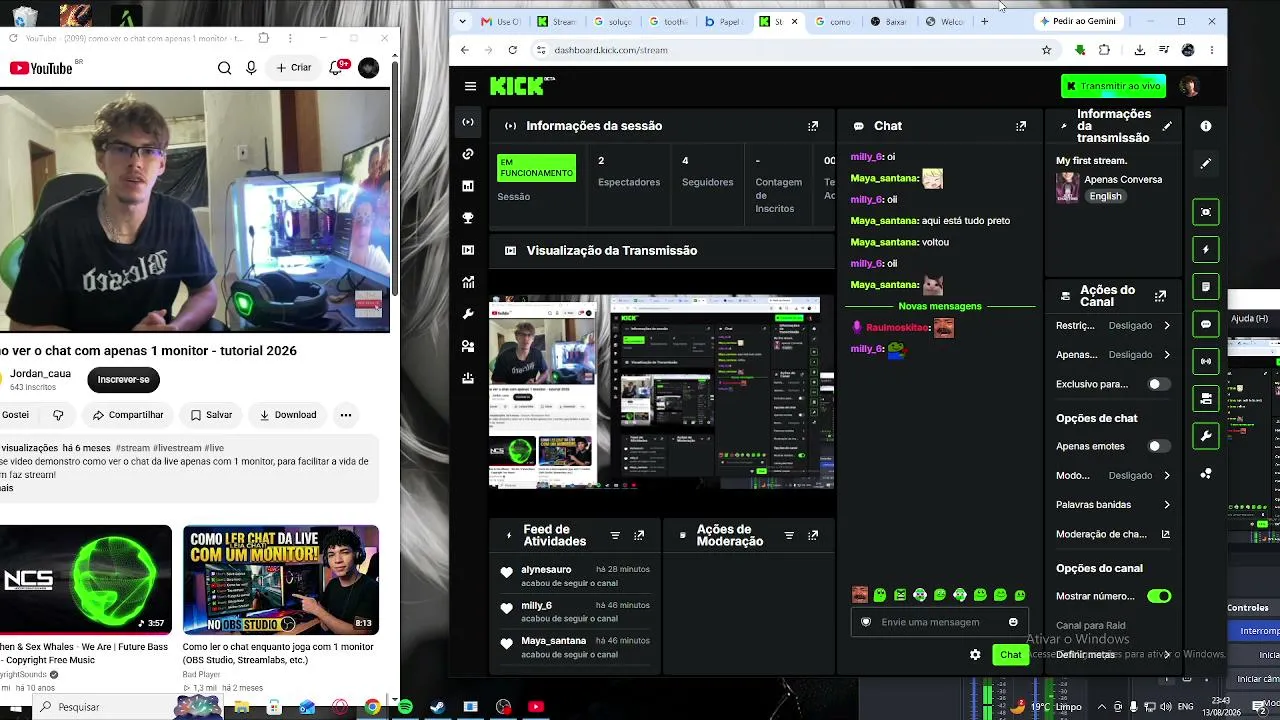Click Inscrever-se on Jordan_caua's channel

[123, 380]
